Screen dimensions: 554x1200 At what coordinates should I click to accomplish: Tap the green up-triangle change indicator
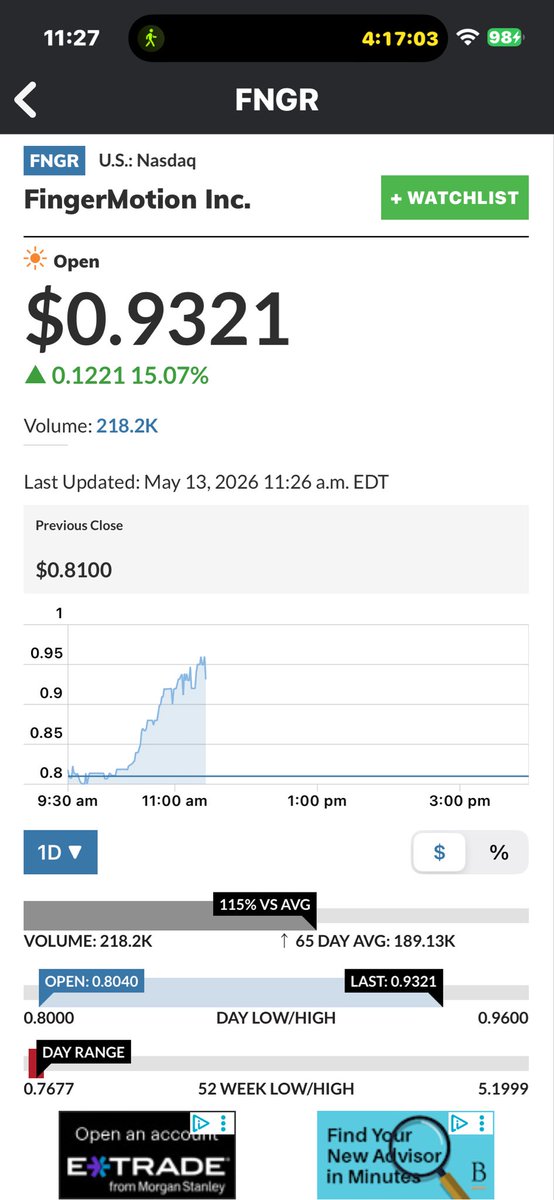35,376
